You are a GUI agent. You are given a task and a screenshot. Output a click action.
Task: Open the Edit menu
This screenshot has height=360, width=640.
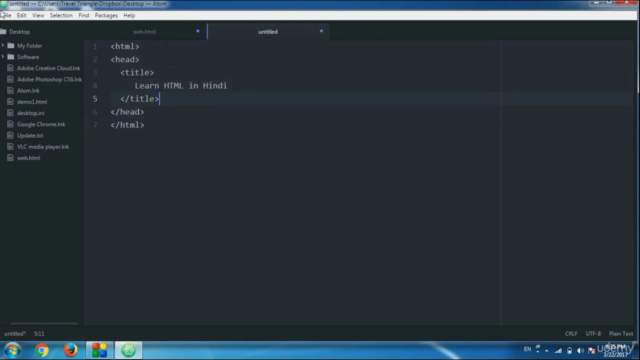(x=21, y=16)
